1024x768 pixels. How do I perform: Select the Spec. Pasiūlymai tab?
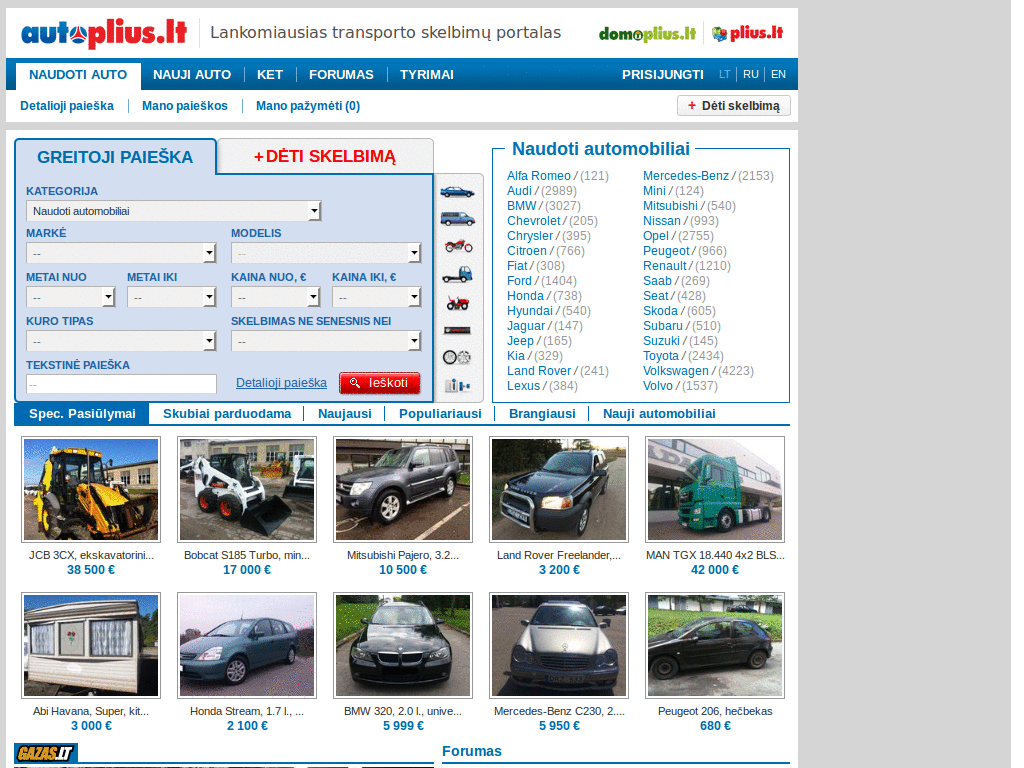(82, 413)
